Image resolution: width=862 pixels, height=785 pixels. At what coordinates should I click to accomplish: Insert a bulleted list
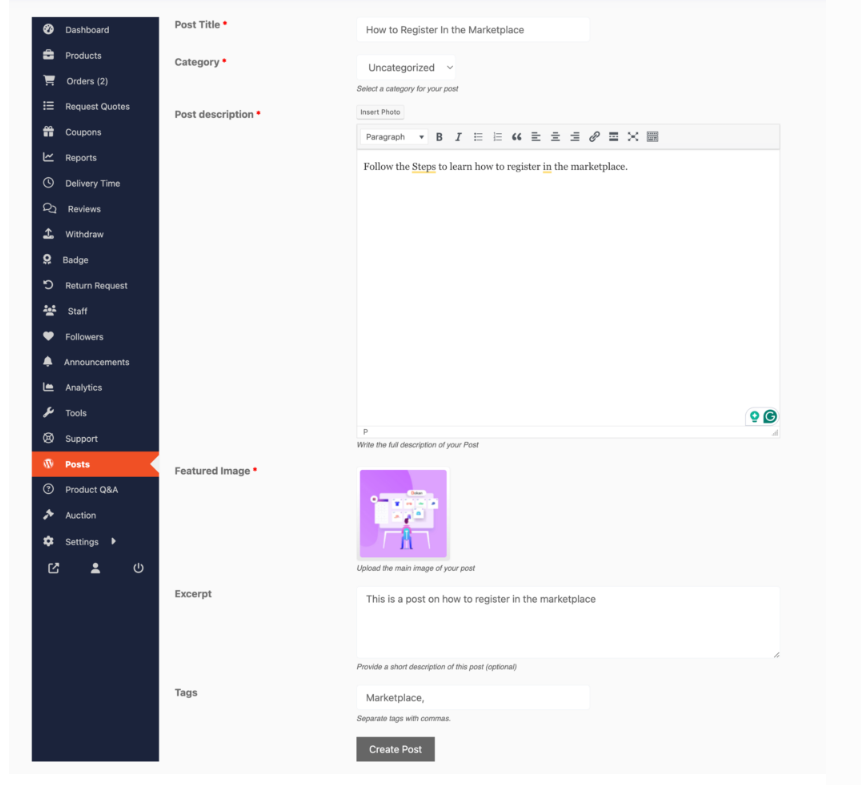(x=478, y=137)
